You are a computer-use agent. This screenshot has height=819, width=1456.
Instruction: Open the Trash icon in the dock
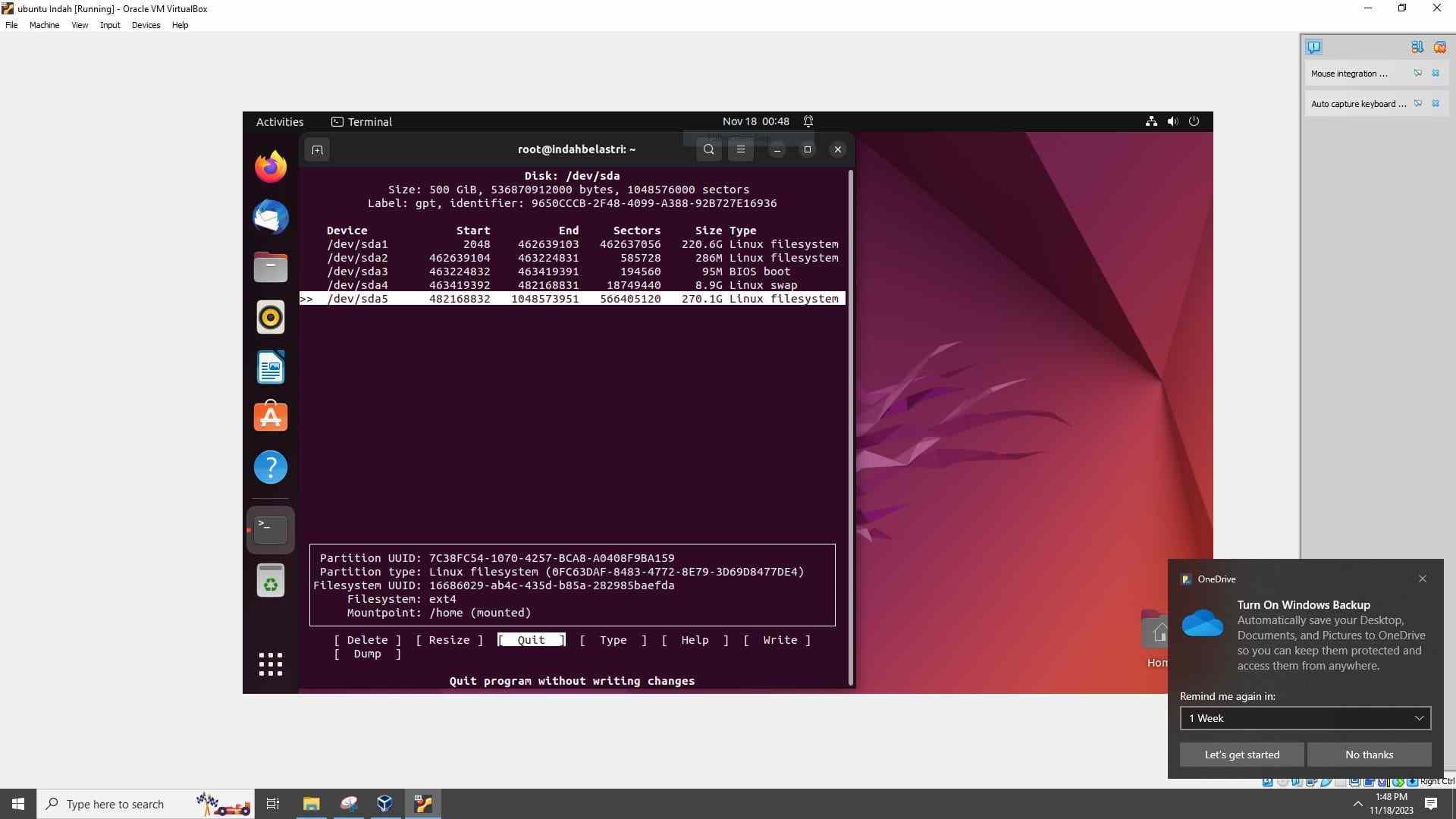tap(271, 580)
